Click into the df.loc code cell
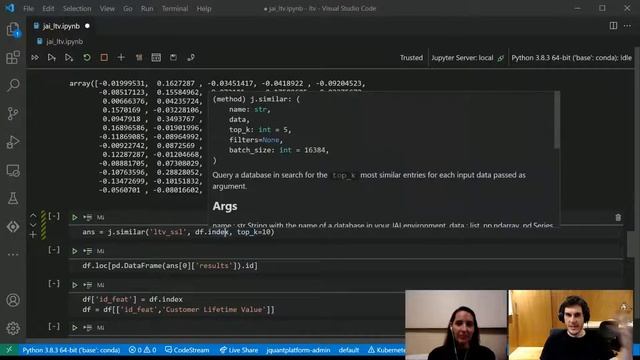The image size is (640, 360). (347, 266)
